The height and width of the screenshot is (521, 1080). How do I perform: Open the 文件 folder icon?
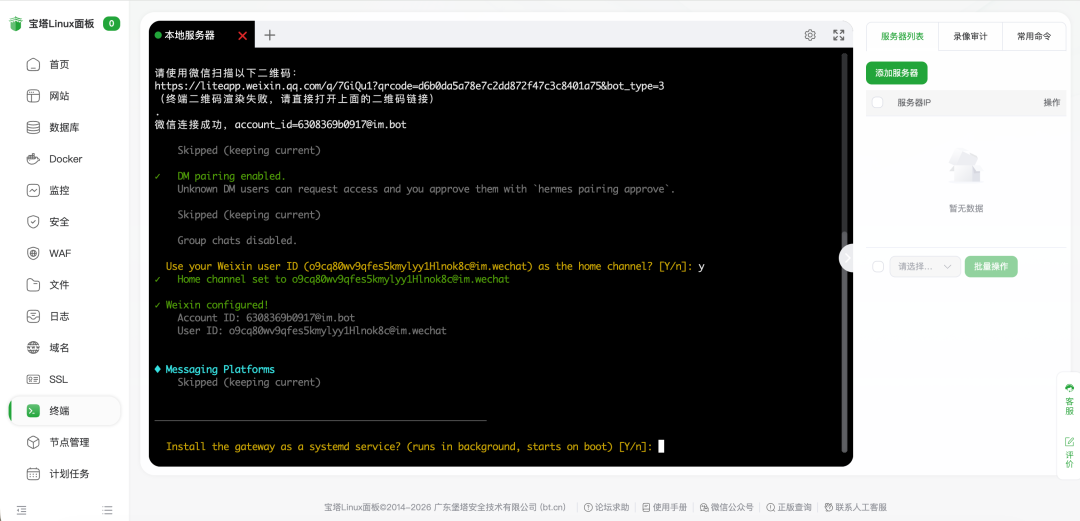coord(34,285)
